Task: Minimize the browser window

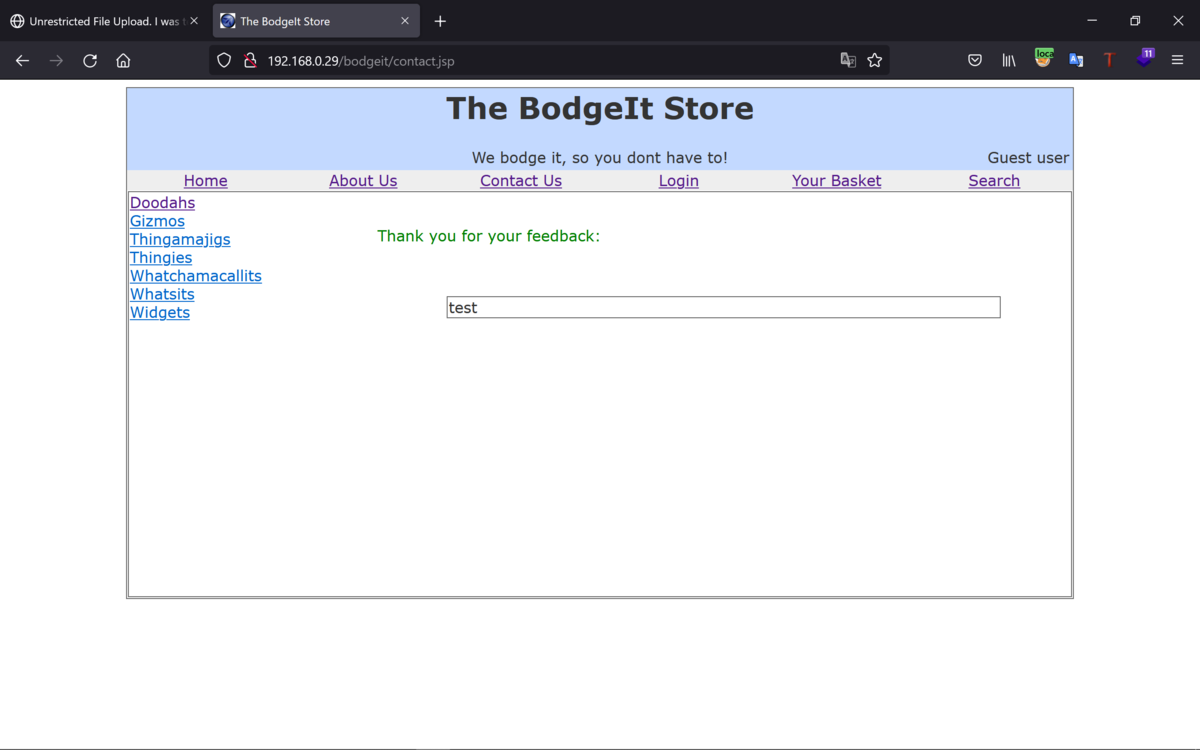Action: 1092,21
